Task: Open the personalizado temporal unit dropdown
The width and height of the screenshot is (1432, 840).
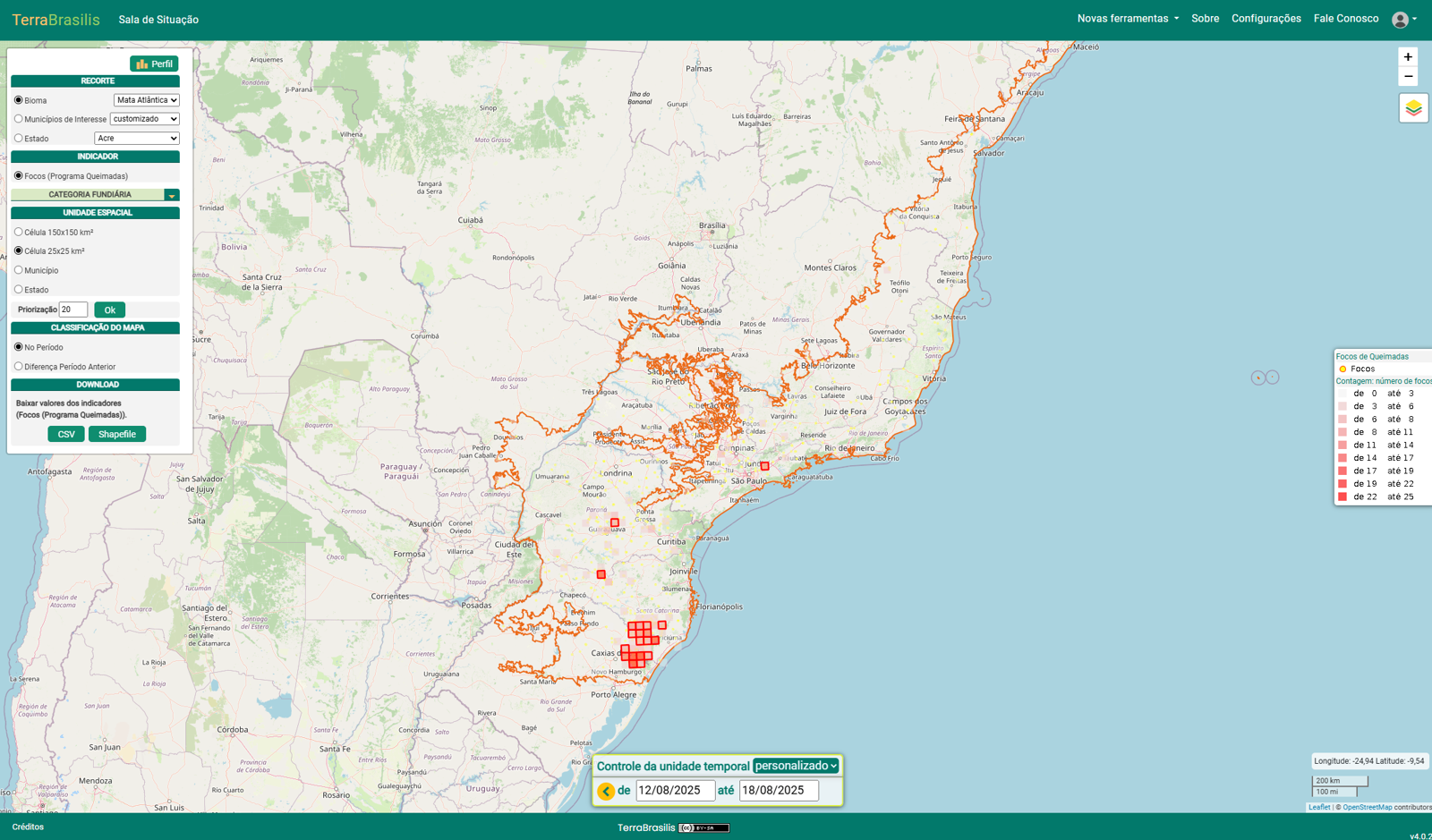Action: pyautogui.click(x=796, y=766)
